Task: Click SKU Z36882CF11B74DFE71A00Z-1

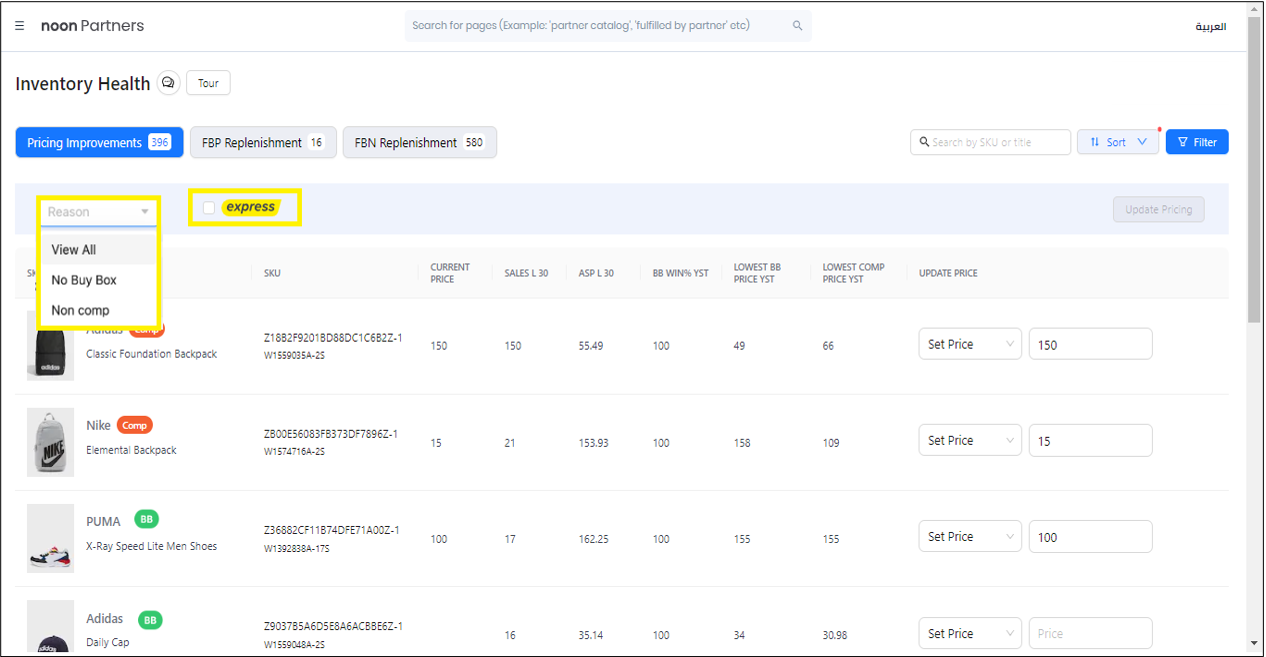Action: pos(331,530)
